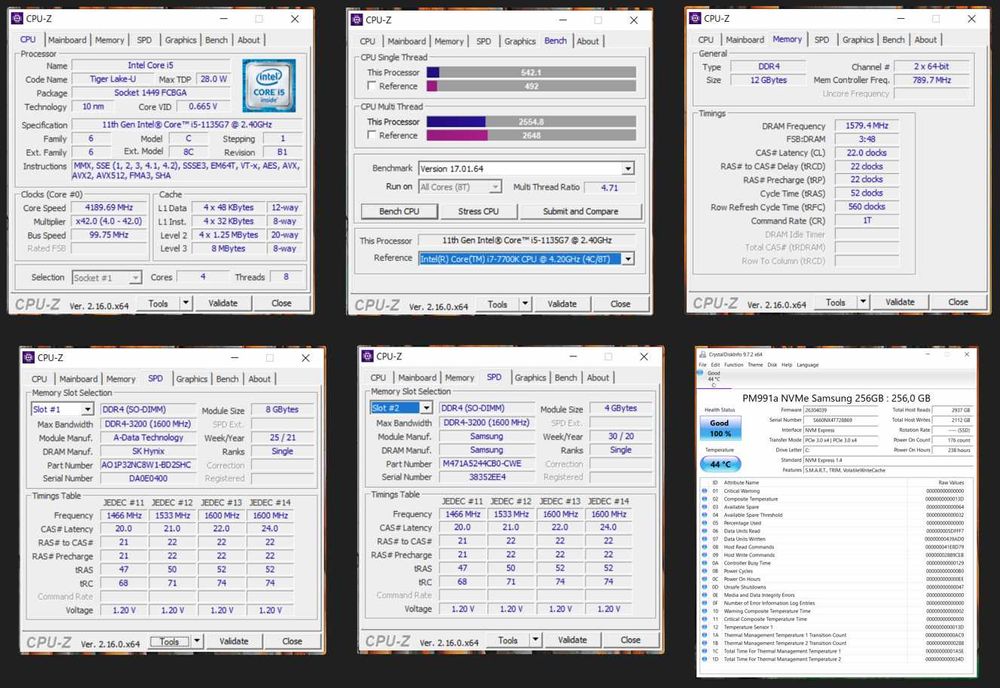
Task: Click status dot of Power Cycles row
Action: point(705,571)
